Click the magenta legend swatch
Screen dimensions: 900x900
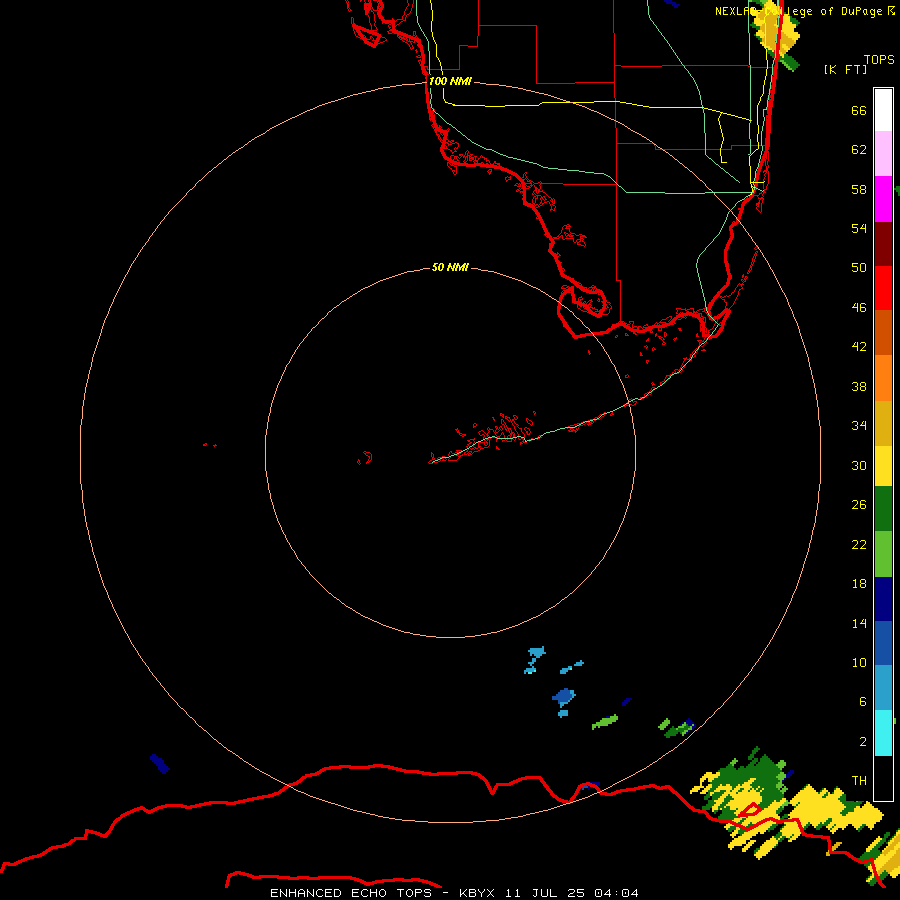883,199
